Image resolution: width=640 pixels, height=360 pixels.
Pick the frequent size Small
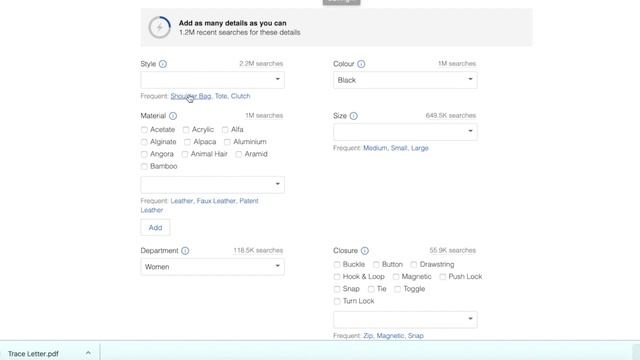[x=399, y=148]
